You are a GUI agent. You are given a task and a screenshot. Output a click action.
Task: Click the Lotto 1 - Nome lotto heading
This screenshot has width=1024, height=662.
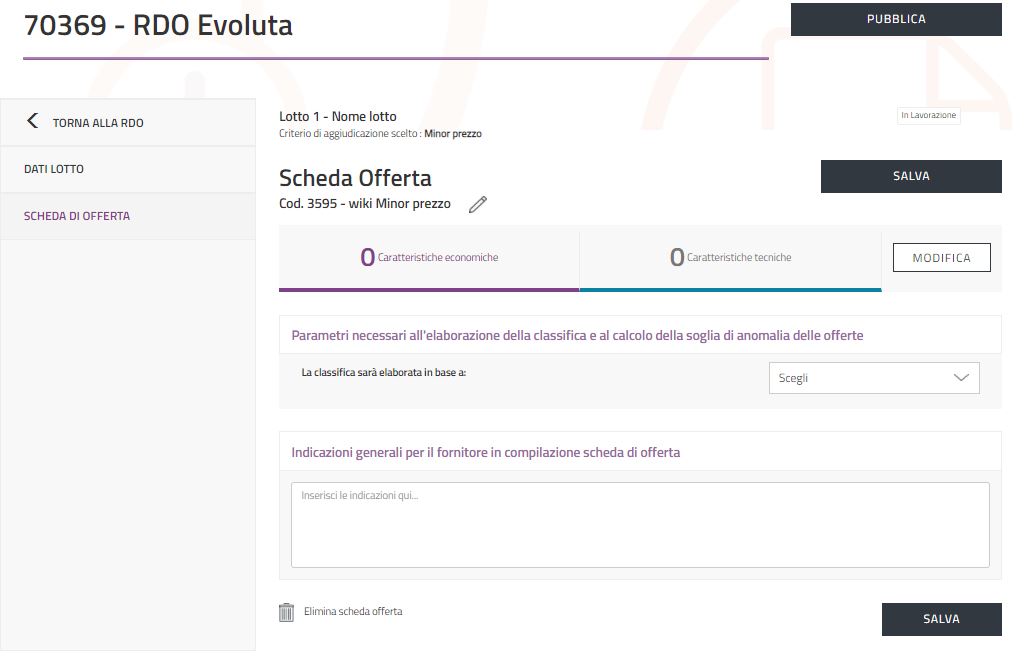338,117
